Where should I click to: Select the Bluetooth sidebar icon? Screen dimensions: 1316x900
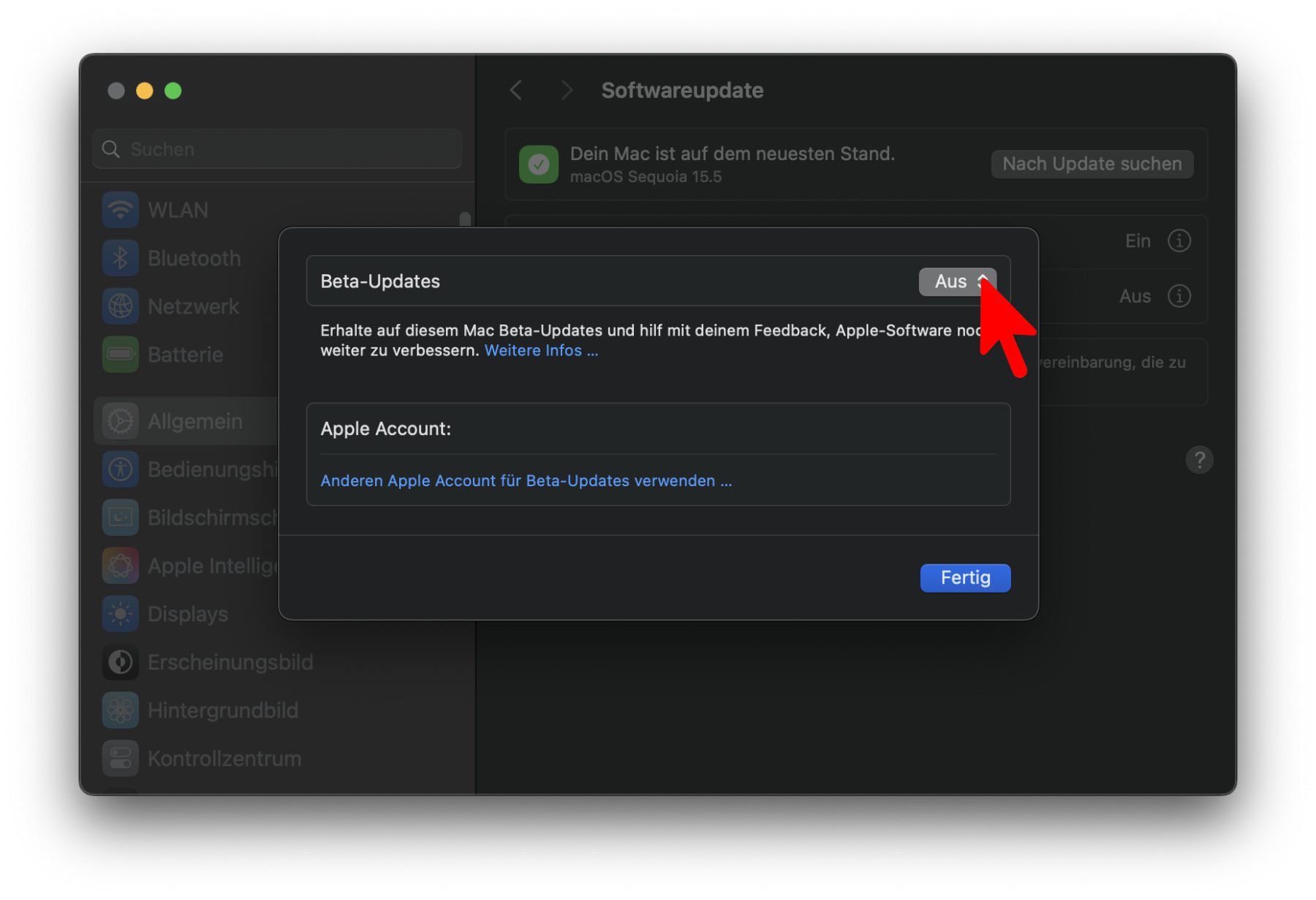tap(121, 258)
